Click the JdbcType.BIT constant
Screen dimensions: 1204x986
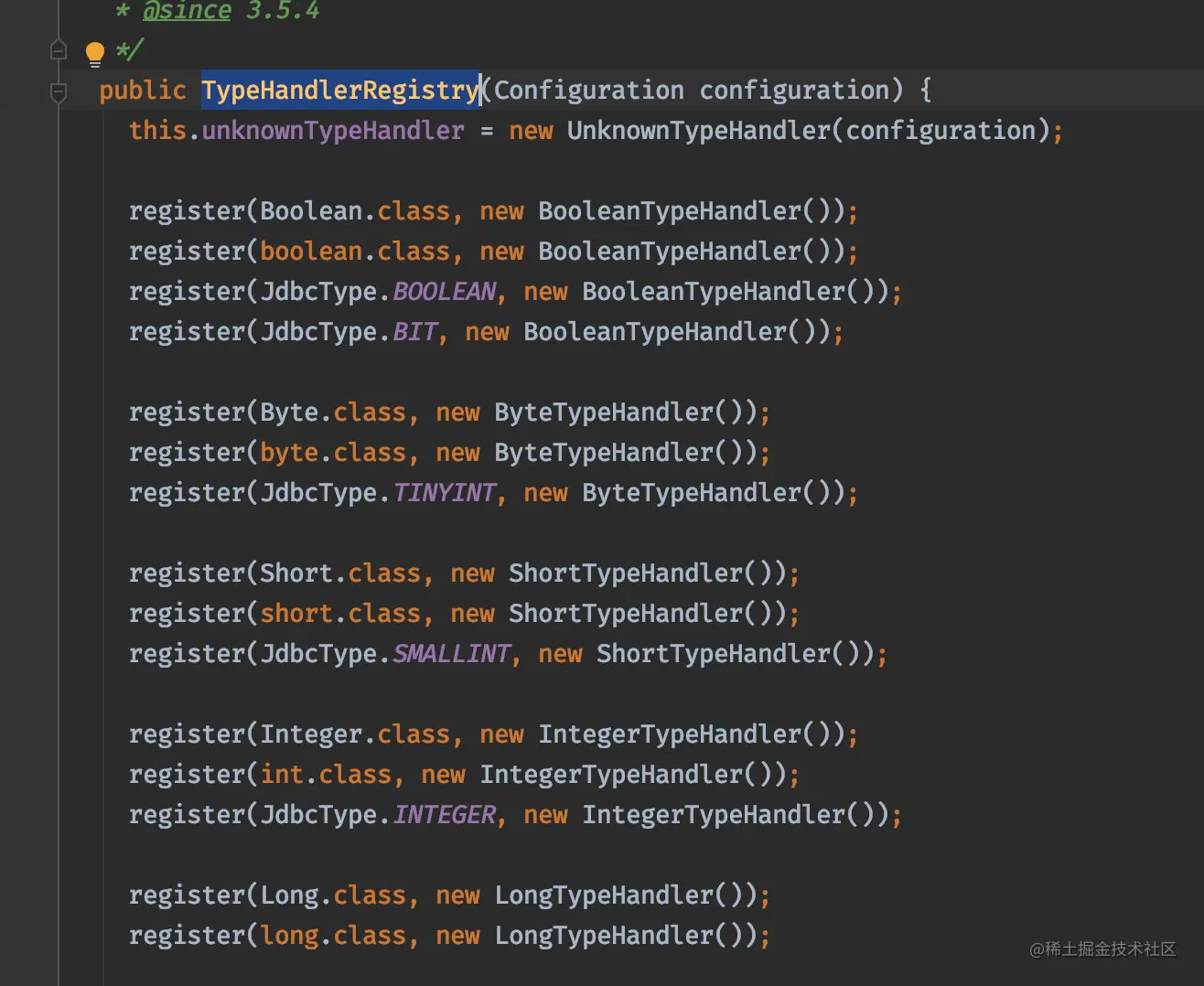tap(349, 332)
